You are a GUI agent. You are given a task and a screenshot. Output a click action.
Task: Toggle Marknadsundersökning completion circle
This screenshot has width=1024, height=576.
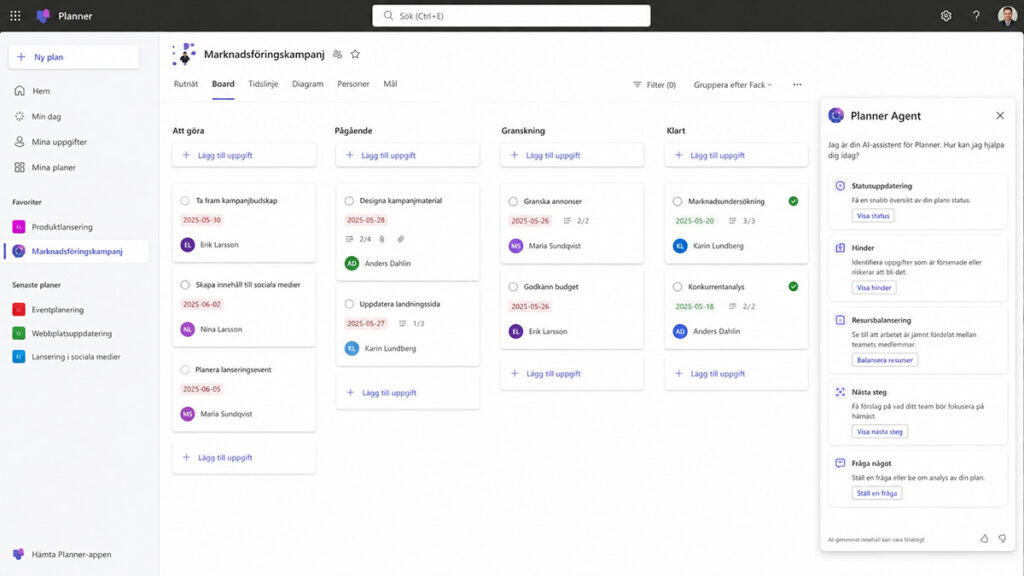[x=677, y=202]
